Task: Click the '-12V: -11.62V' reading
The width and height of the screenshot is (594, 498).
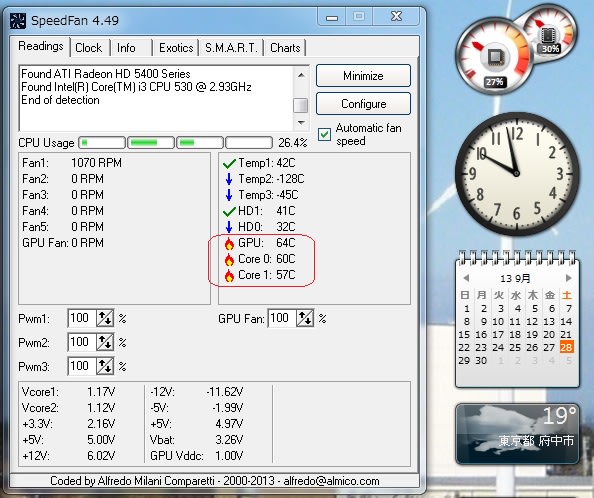Action: (x=197, y=392)
